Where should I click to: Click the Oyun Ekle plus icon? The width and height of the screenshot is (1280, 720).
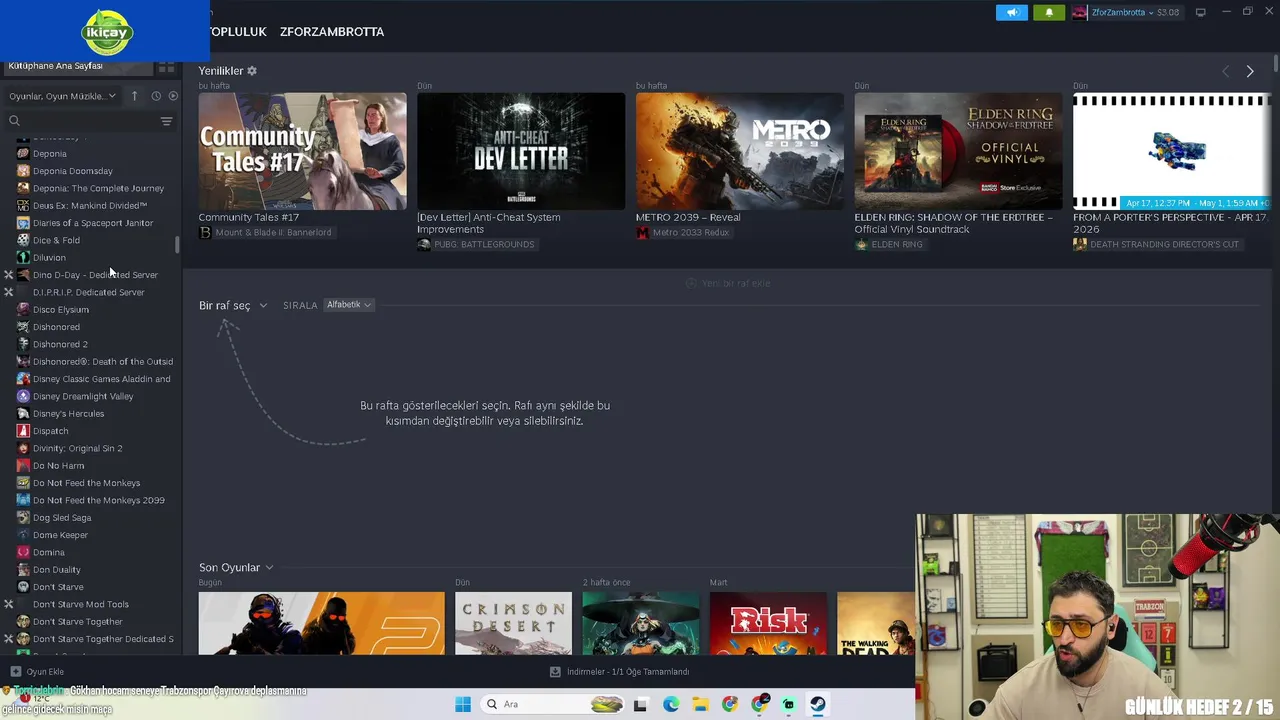coord(15,672)
